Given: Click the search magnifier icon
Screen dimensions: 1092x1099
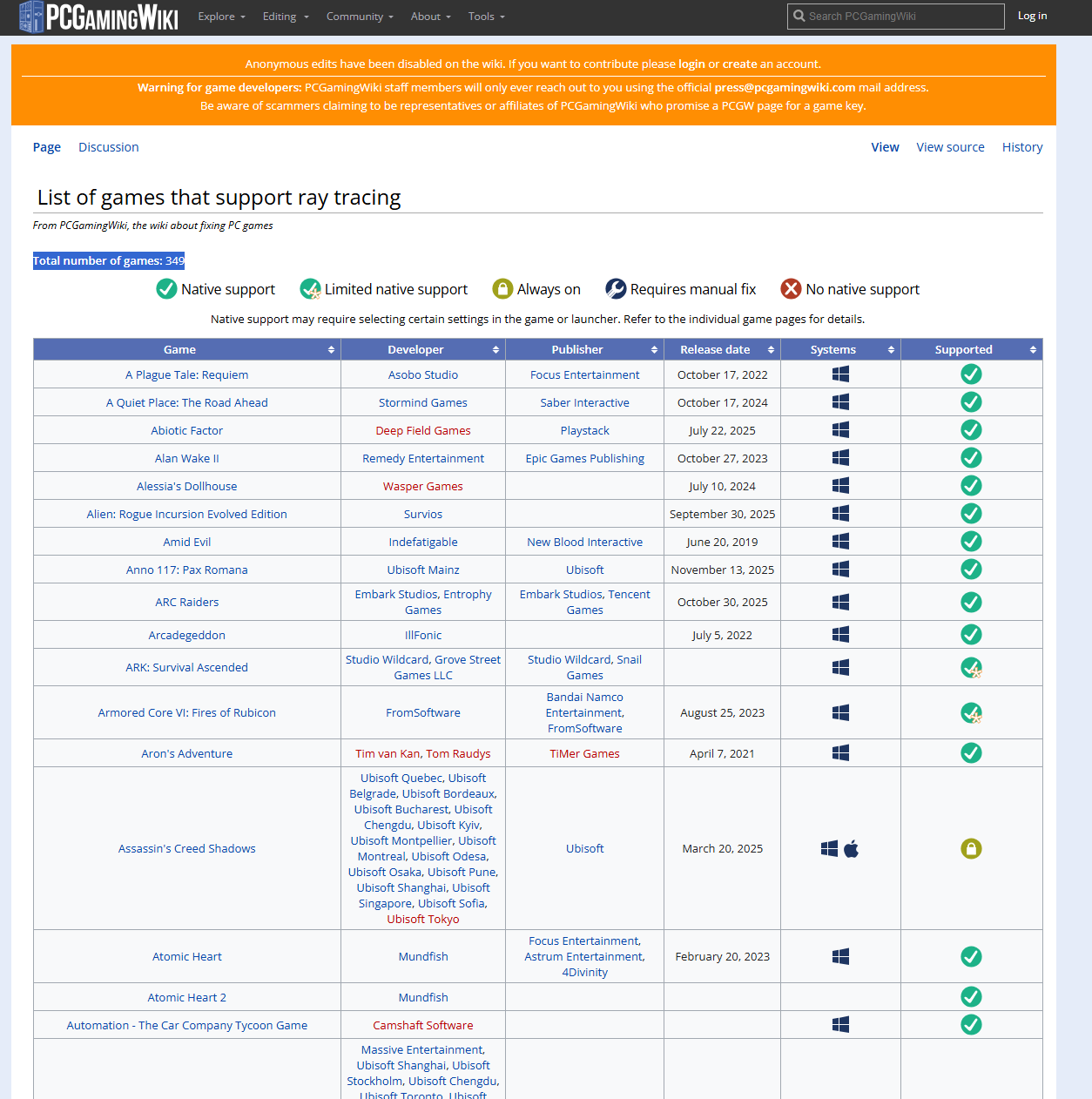Looking at the screenshot, I should (x=799, y=16).
